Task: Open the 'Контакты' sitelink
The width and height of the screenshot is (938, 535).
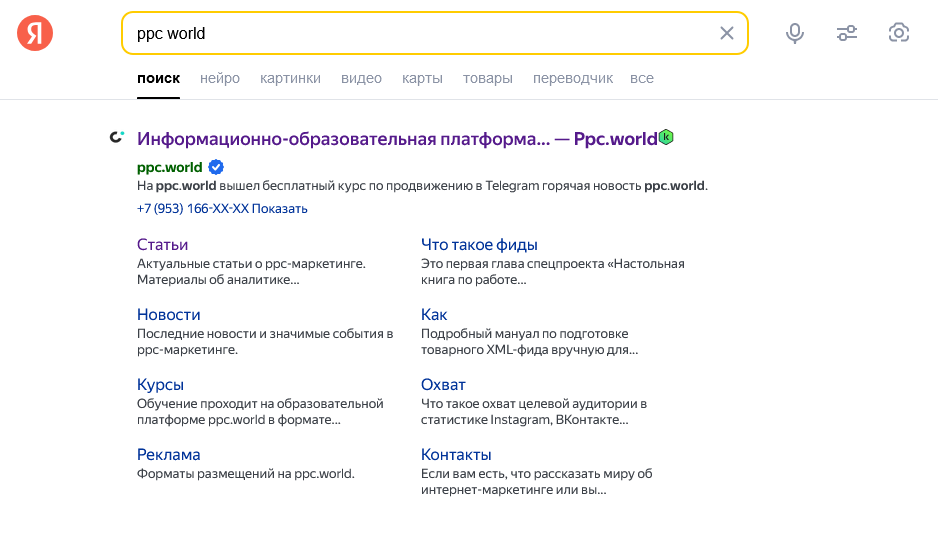Action: coord(456,454)
